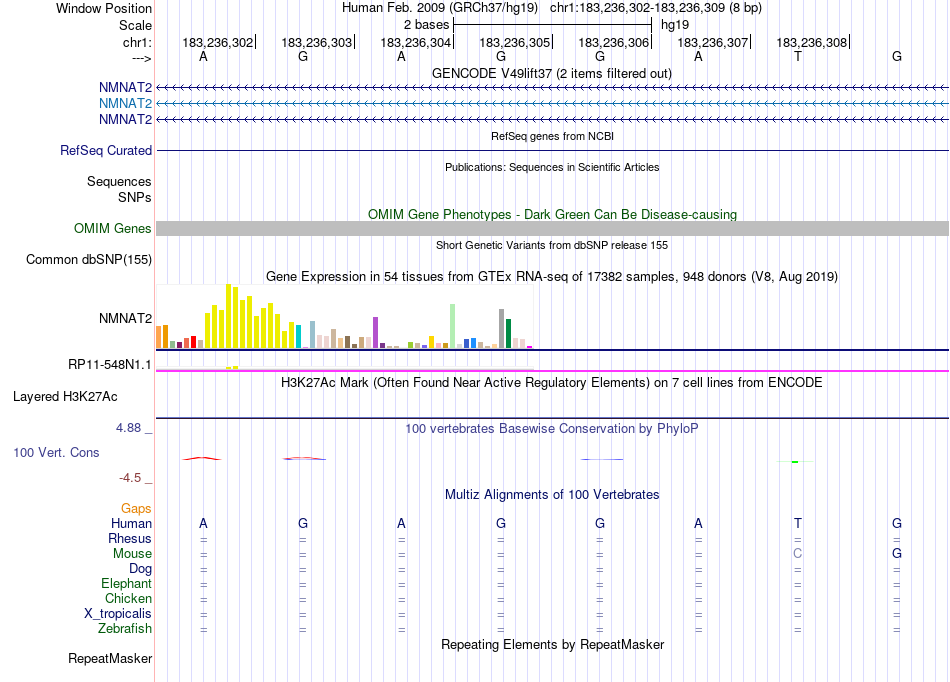Click the cyan GTEx expression bar
The image size is (950, 682).
[299, 337]
